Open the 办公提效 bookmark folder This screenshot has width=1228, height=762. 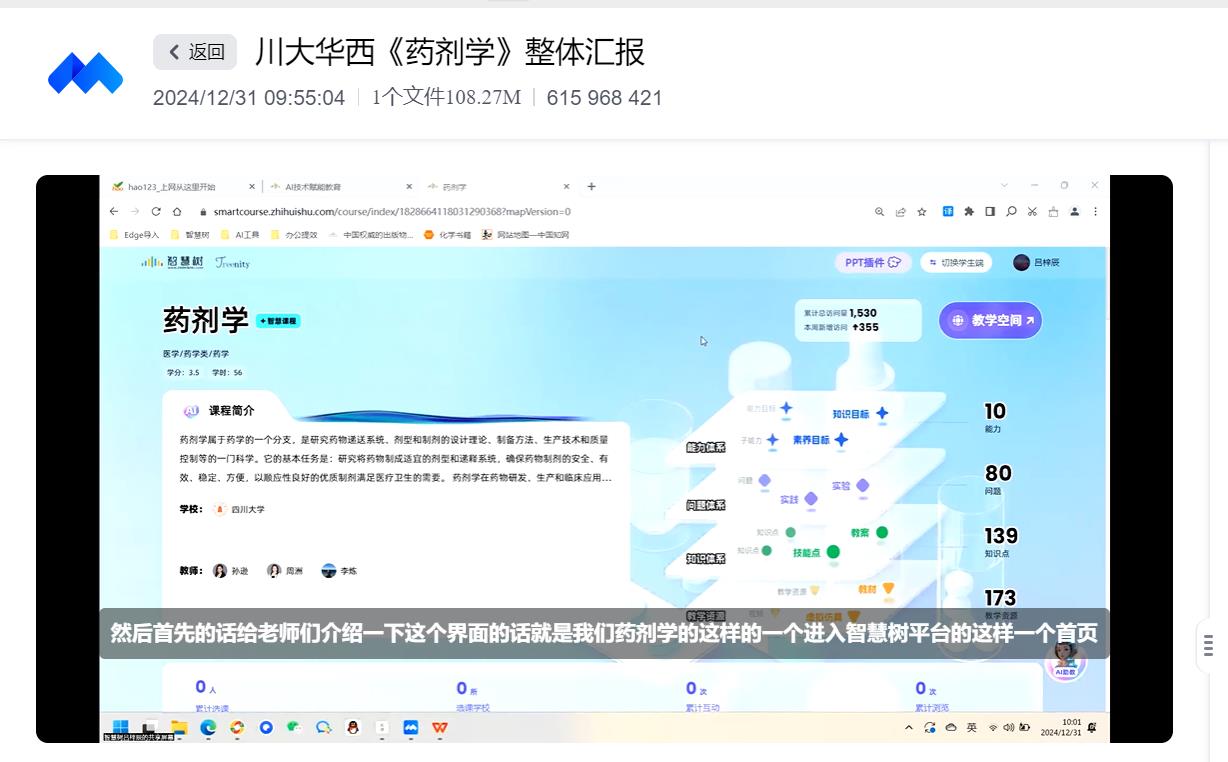[x=294, y=235]
